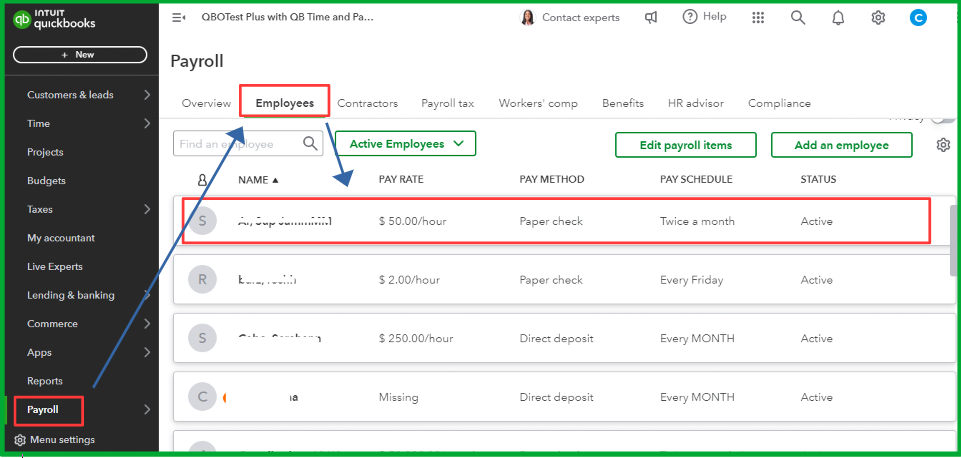The height and width of the screenshot is (458, 961).
Task: Click the C avatar of Missing pay rate employee
Action: click(202, 397)
